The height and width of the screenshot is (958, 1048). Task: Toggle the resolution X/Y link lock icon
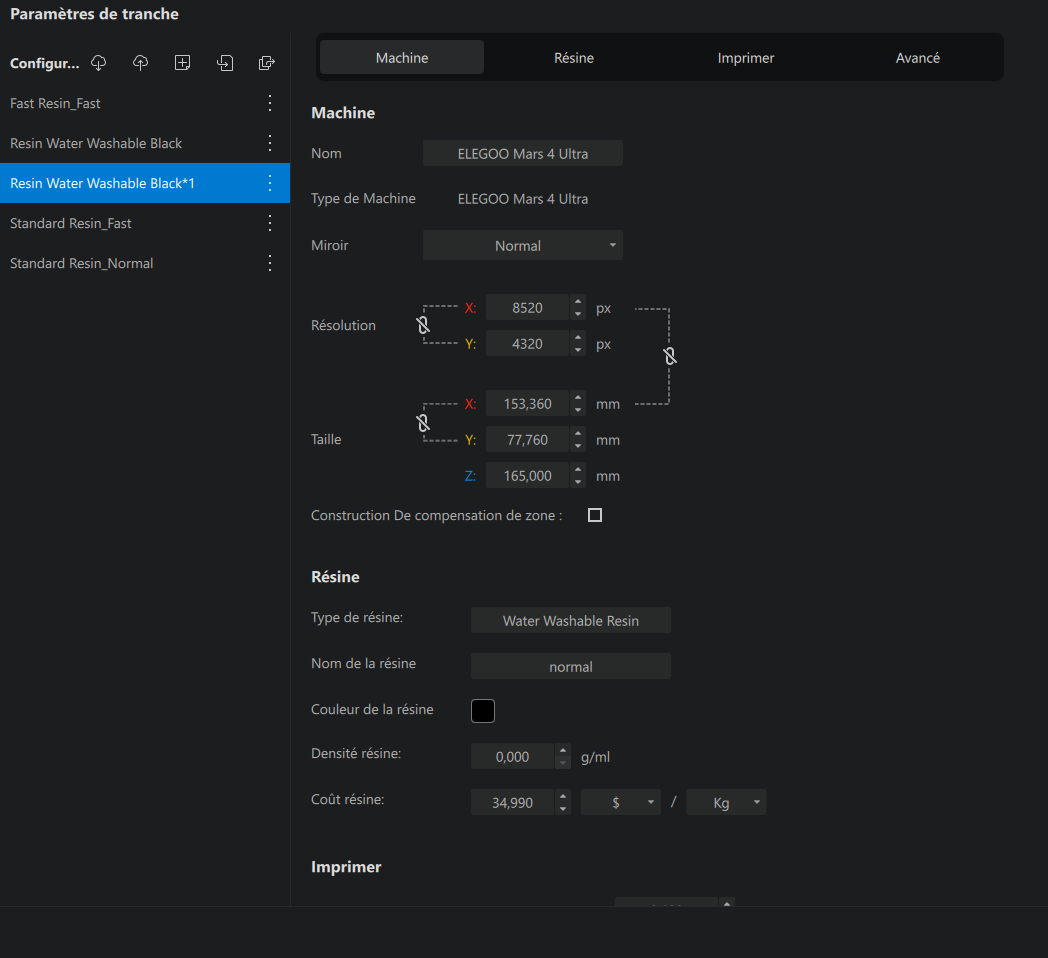pos(423,325)
